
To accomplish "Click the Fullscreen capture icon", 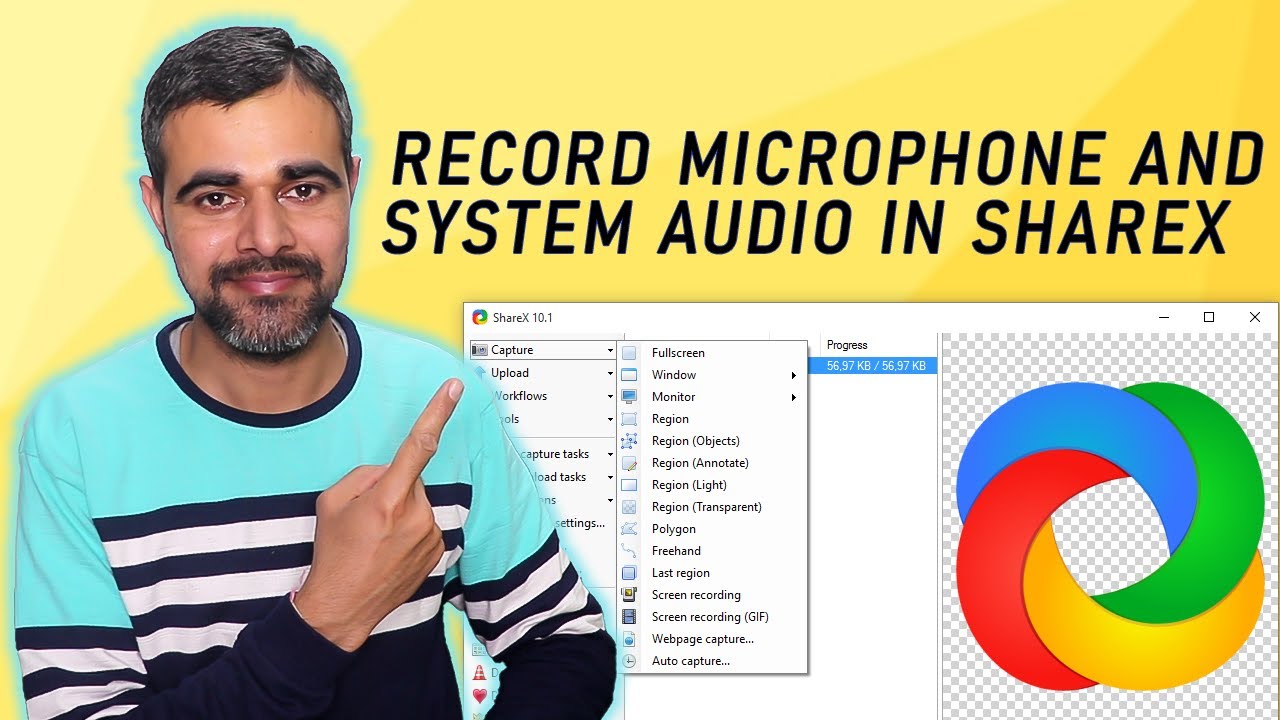I will 629,353.
